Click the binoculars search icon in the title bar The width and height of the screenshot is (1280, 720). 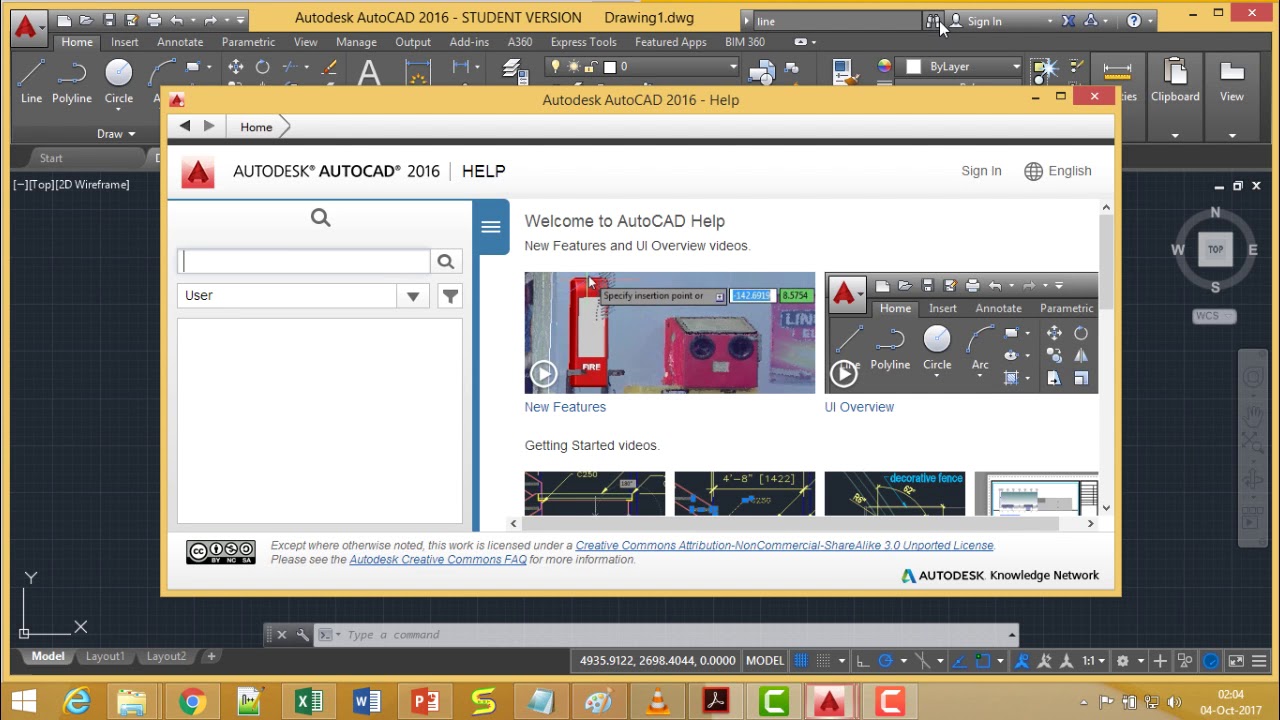point(933,21)
